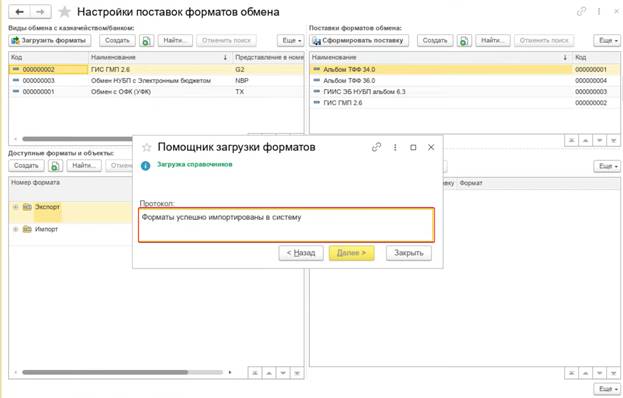Click the Закрыть button
The width and height of the screenshot is (623, 398).
click(408, 253)
